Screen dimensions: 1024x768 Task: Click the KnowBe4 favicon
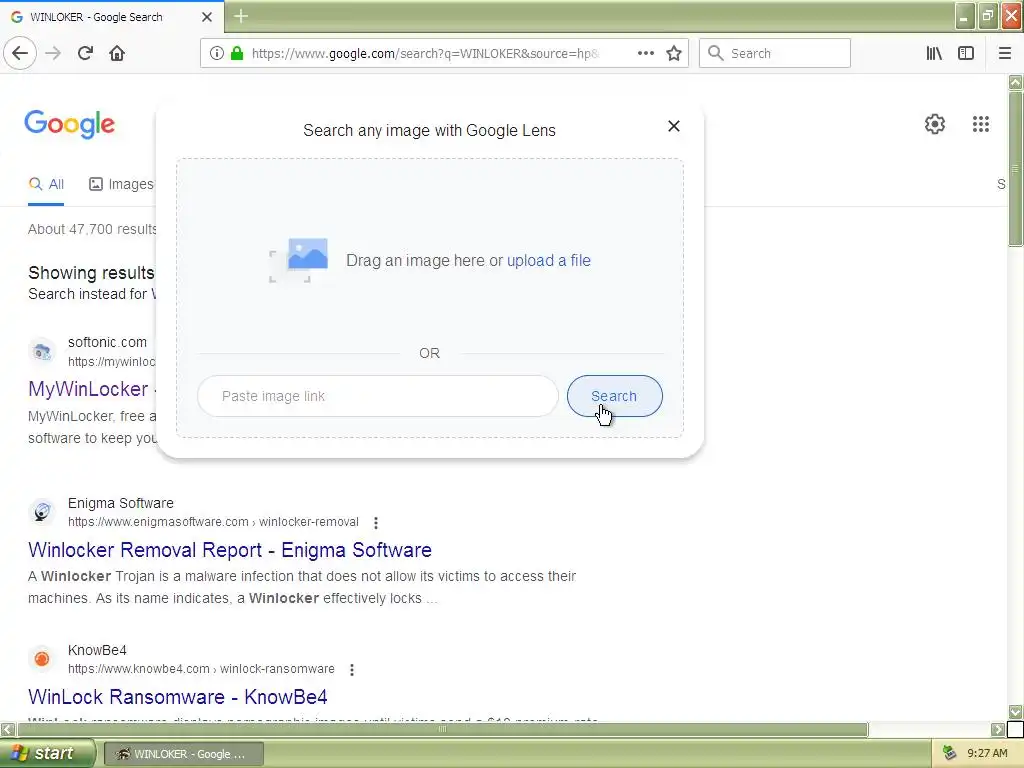42,659
